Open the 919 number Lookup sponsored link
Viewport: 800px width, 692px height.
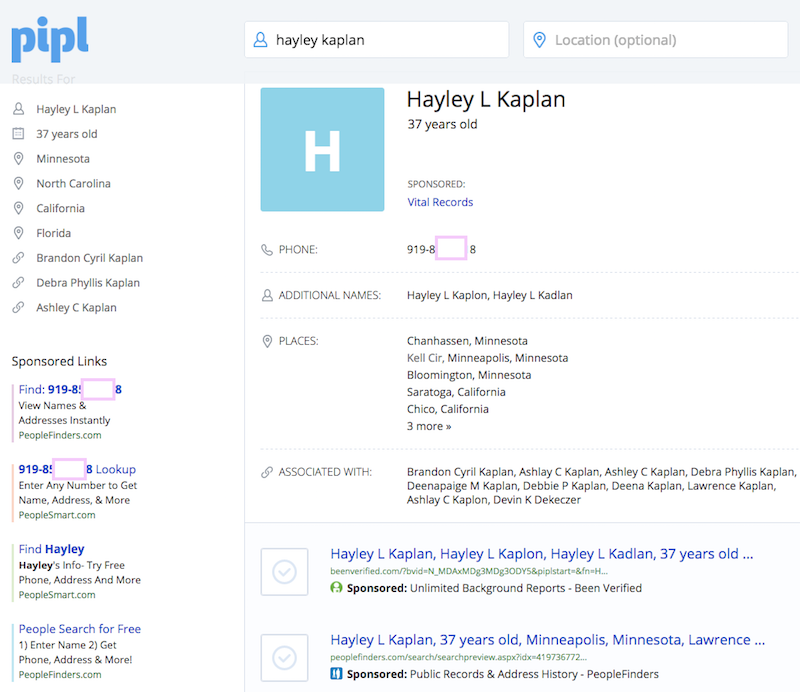[x=77, y=469]
